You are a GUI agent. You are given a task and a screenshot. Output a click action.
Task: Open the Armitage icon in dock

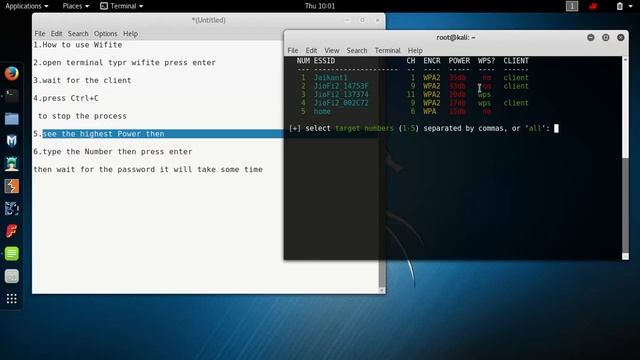click(x=11, y=164)
